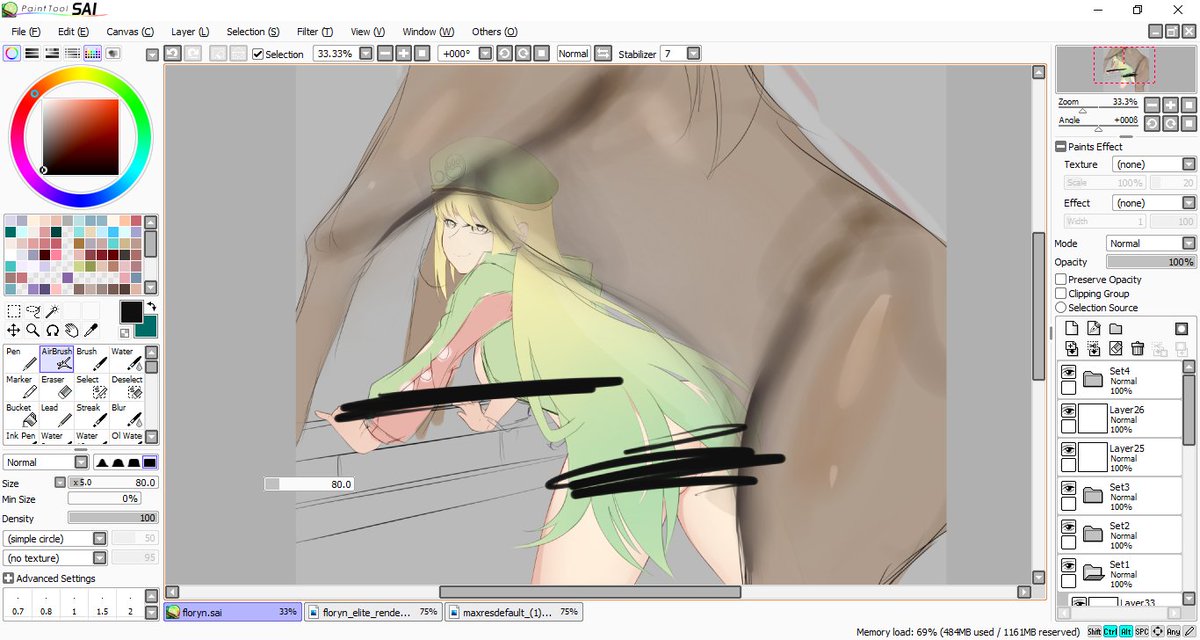Open the Filter menu

tap(315, 32)
